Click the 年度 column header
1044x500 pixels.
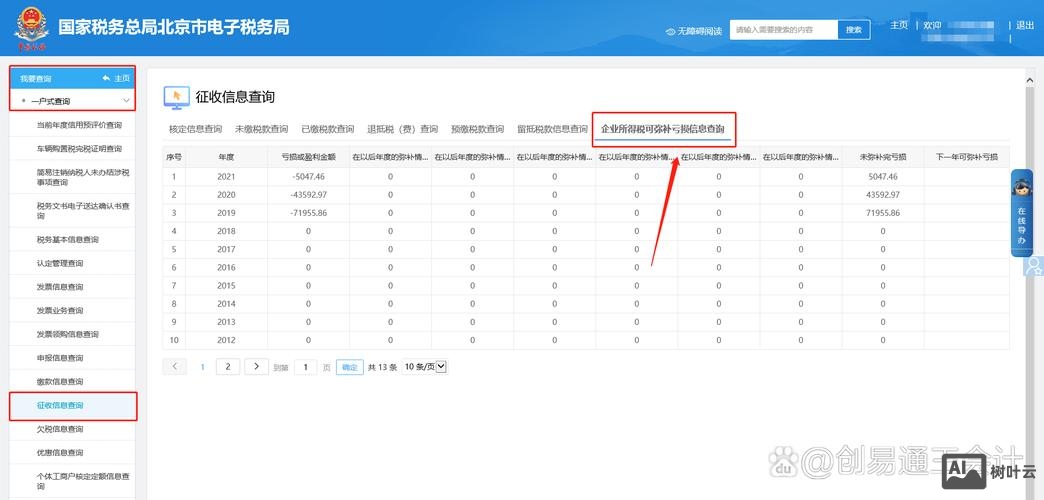click(x=226, y=157)
